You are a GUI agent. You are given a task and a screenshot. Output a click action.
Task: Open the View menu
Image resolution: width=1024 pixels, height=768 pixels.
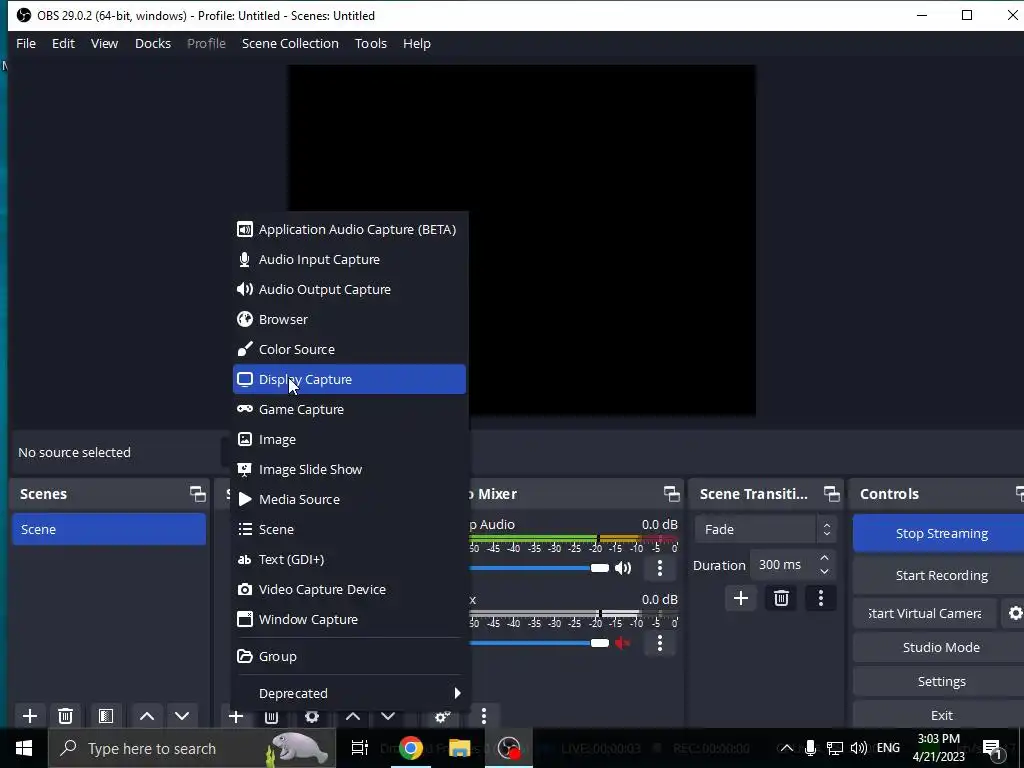(x=104, y=44)
